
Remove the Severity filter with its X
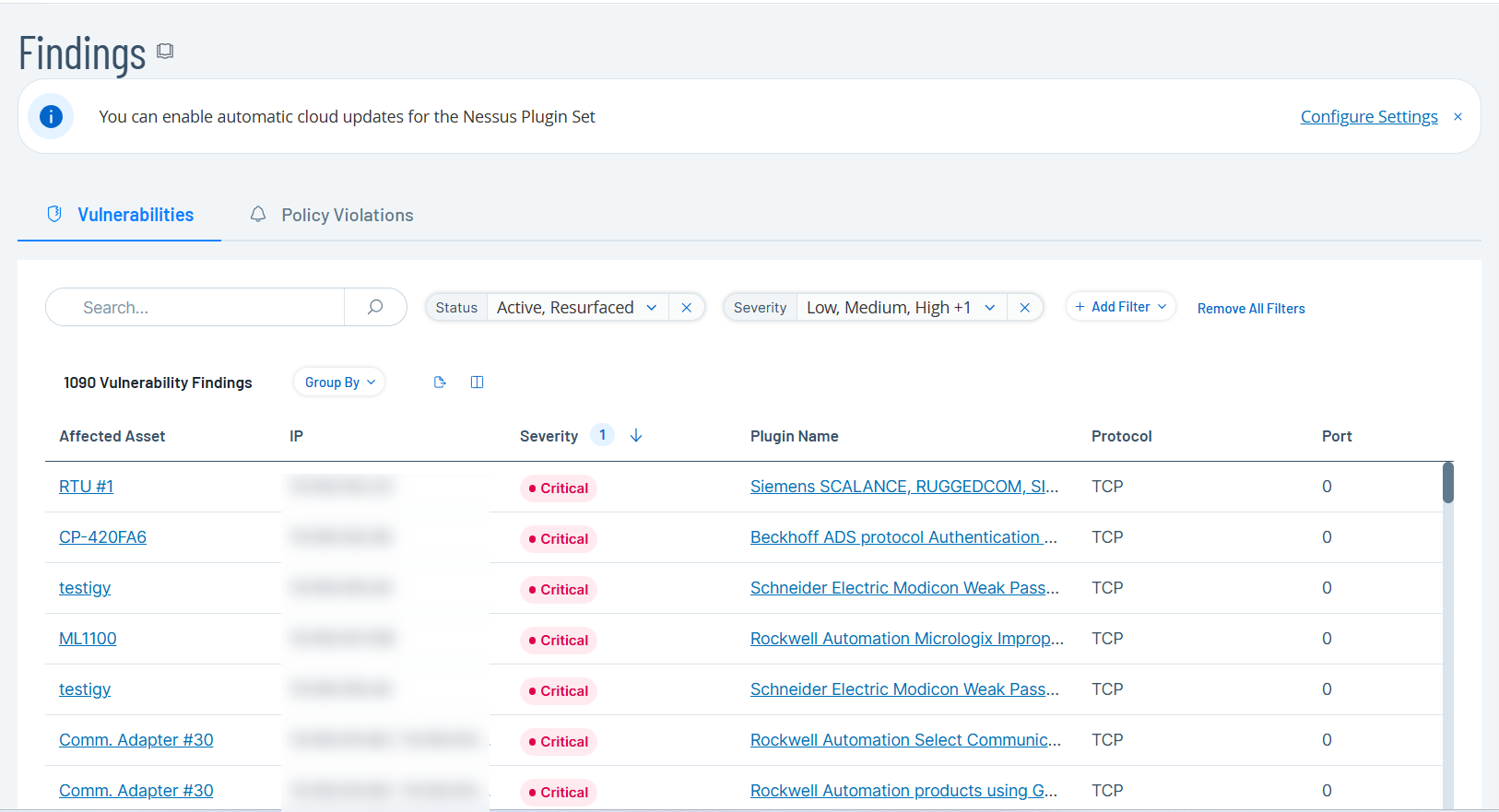[1024, 308]
